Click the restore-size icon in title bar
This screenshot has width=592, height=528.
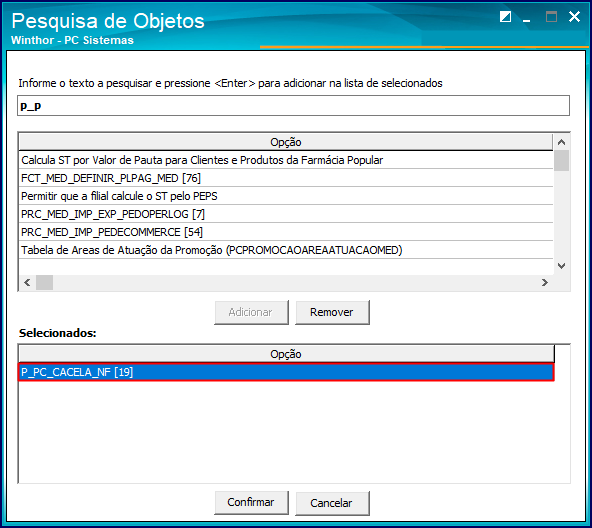click(505, 17)
